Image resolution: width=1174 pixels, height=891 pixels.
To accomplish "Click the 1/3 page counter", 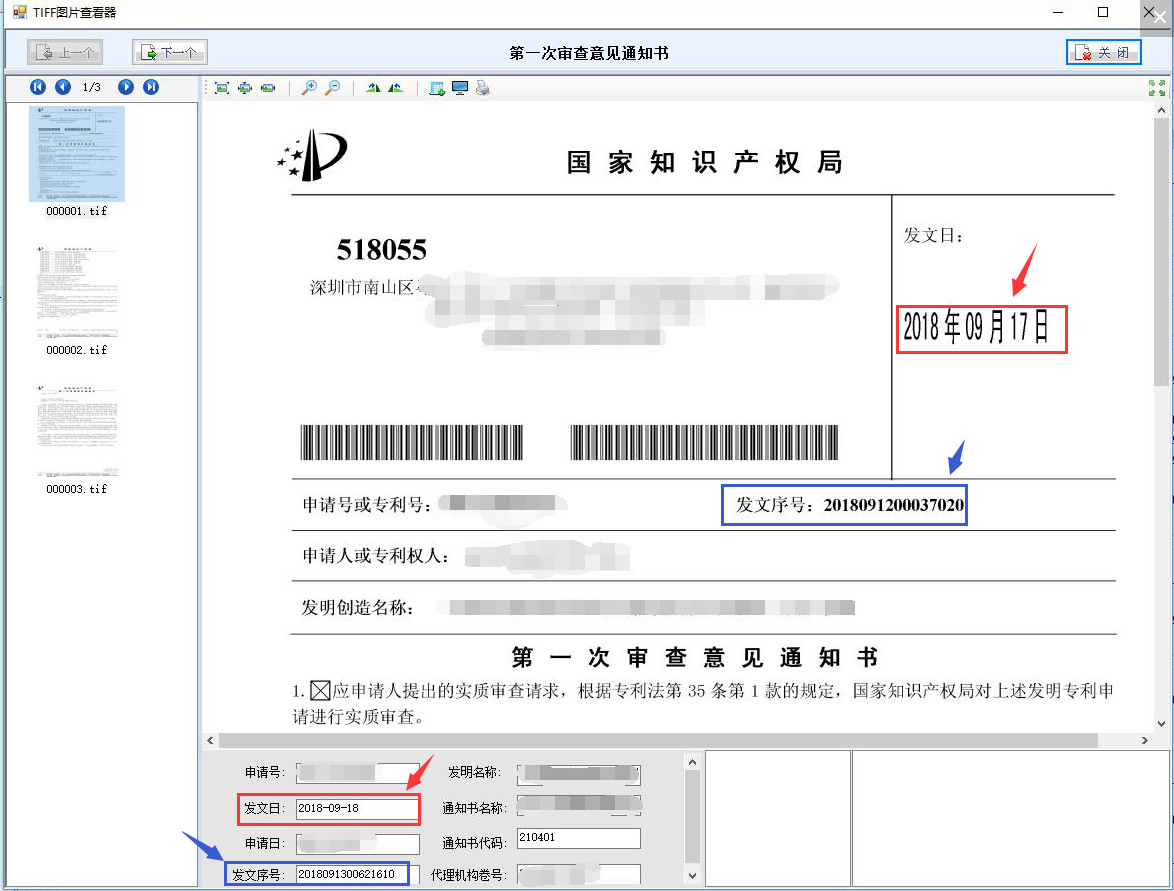I will pyautogui.click(x=91, y=87).
